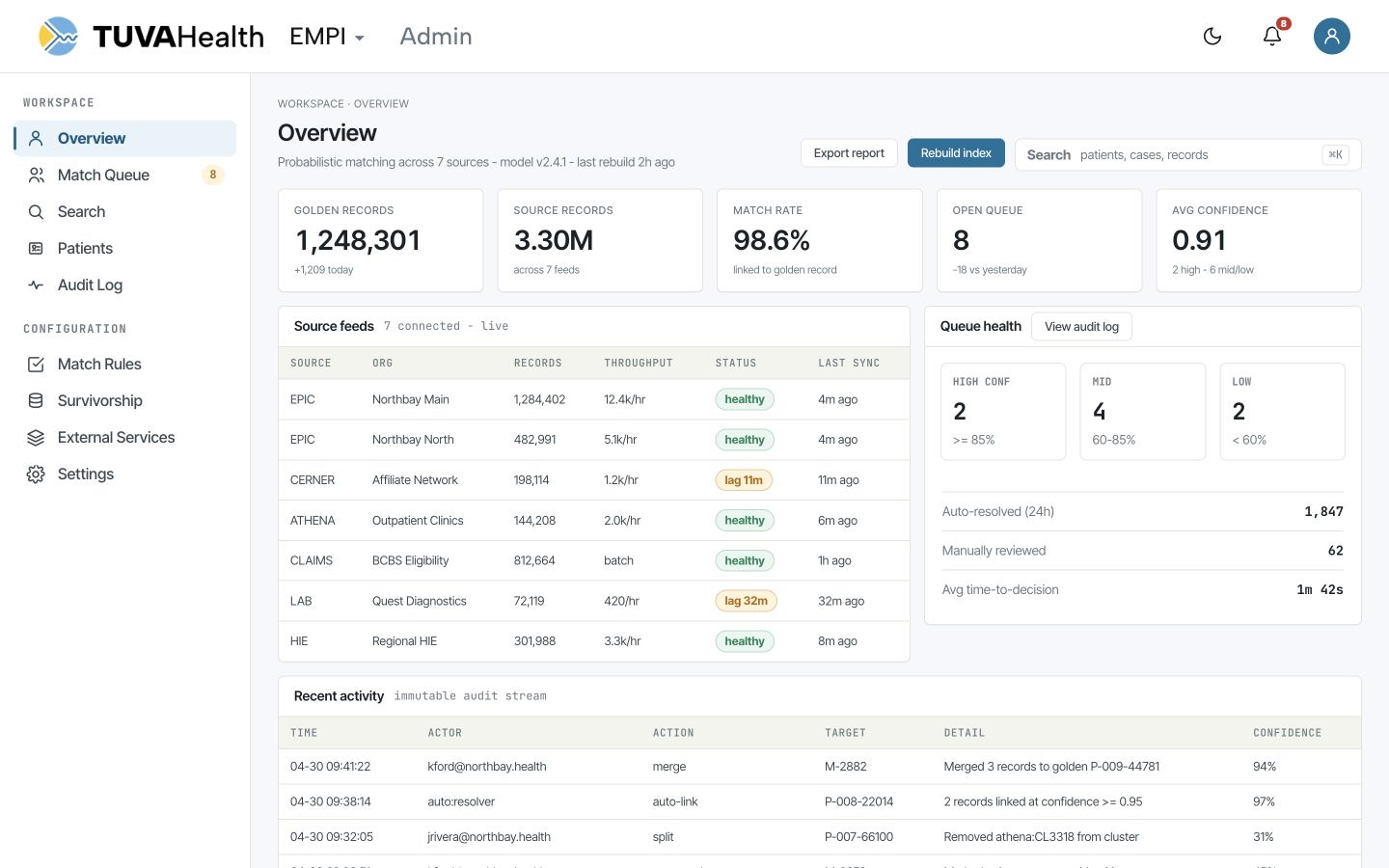Click target M-2882 in Recent activity
This screenshot has height=868, width=1389.
pyautogui.click(x=846, y=767)
